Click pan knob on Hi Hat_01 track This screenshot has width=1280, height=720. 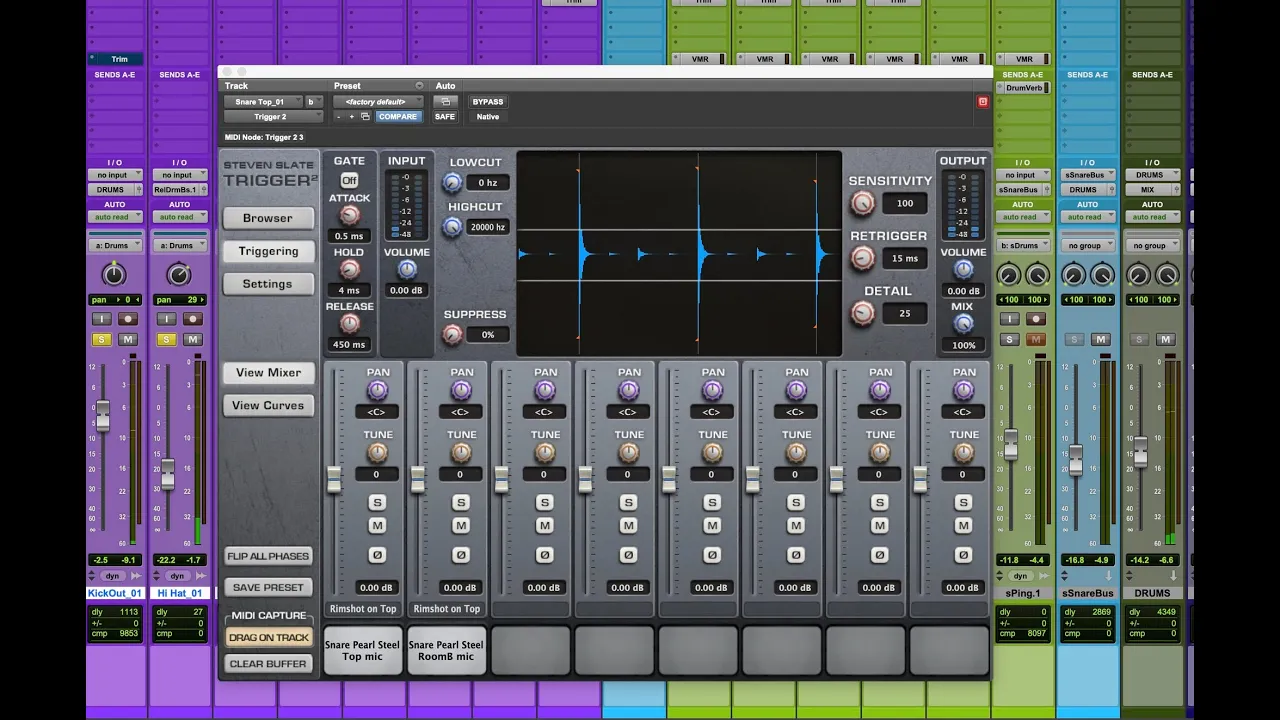click(x=179, y=274)
